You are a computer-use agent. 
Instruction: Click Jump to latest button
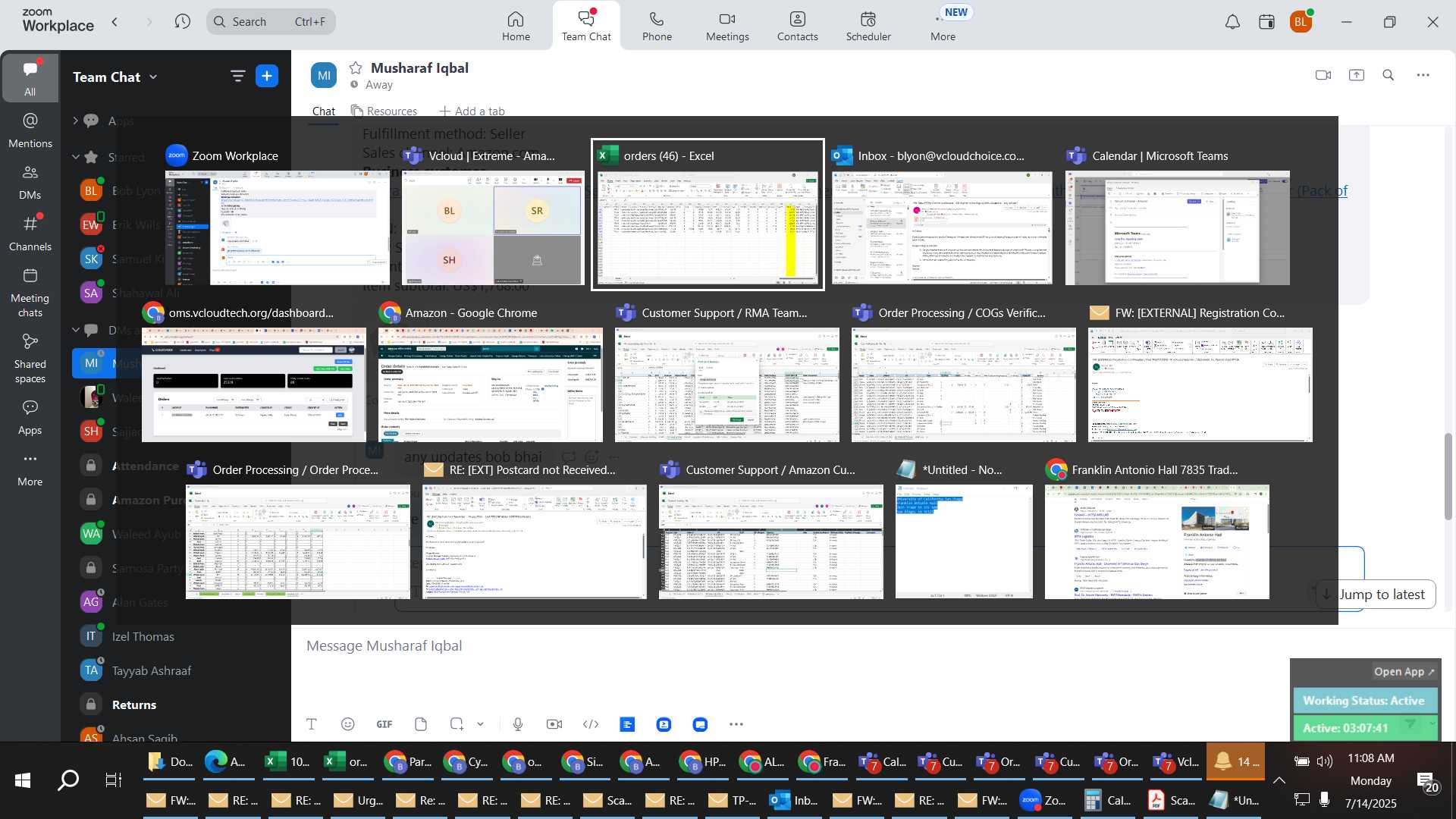coord(1375,595)
